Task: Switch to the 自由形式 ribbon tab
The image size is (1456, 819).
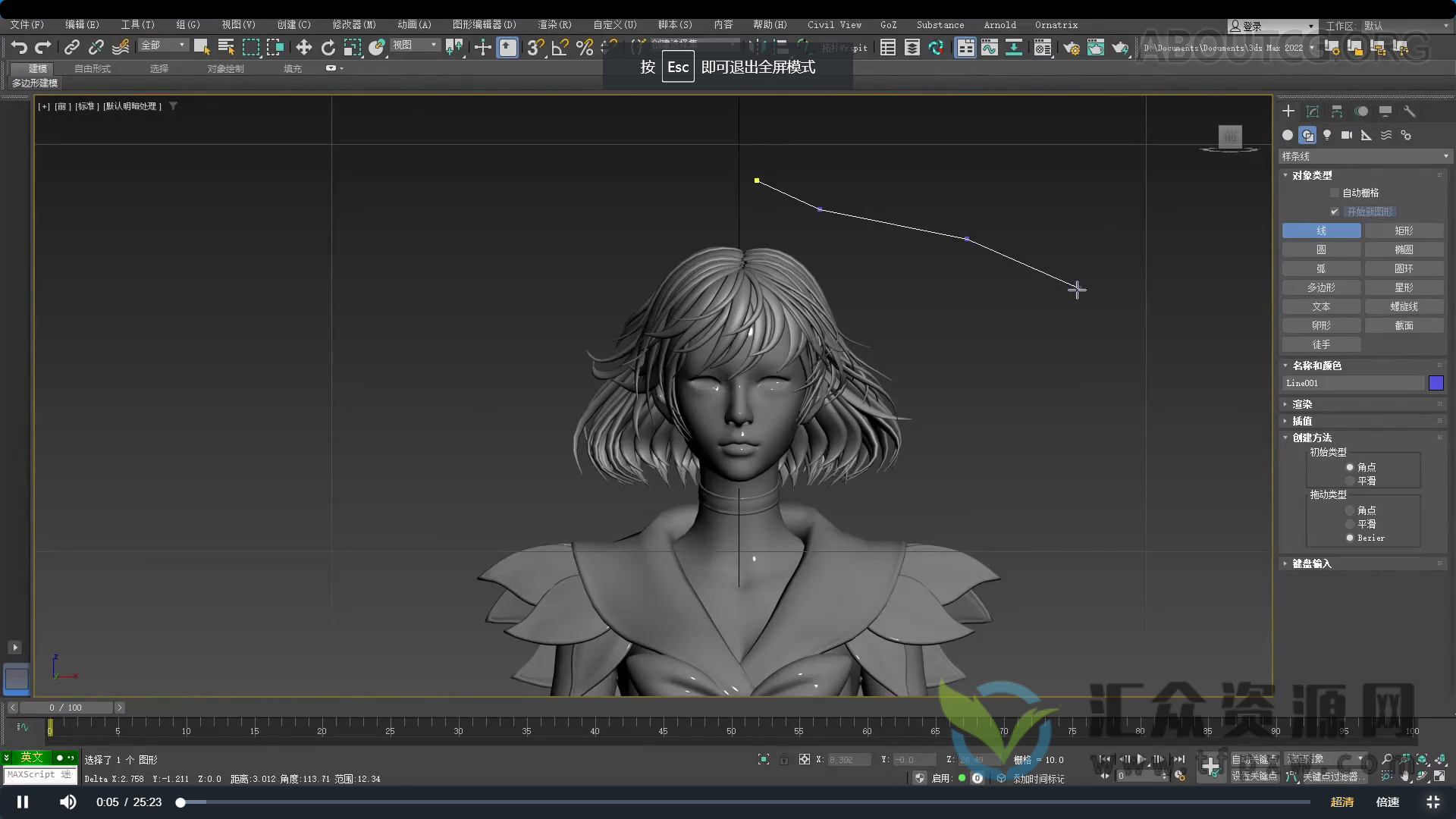Action: 93,68
